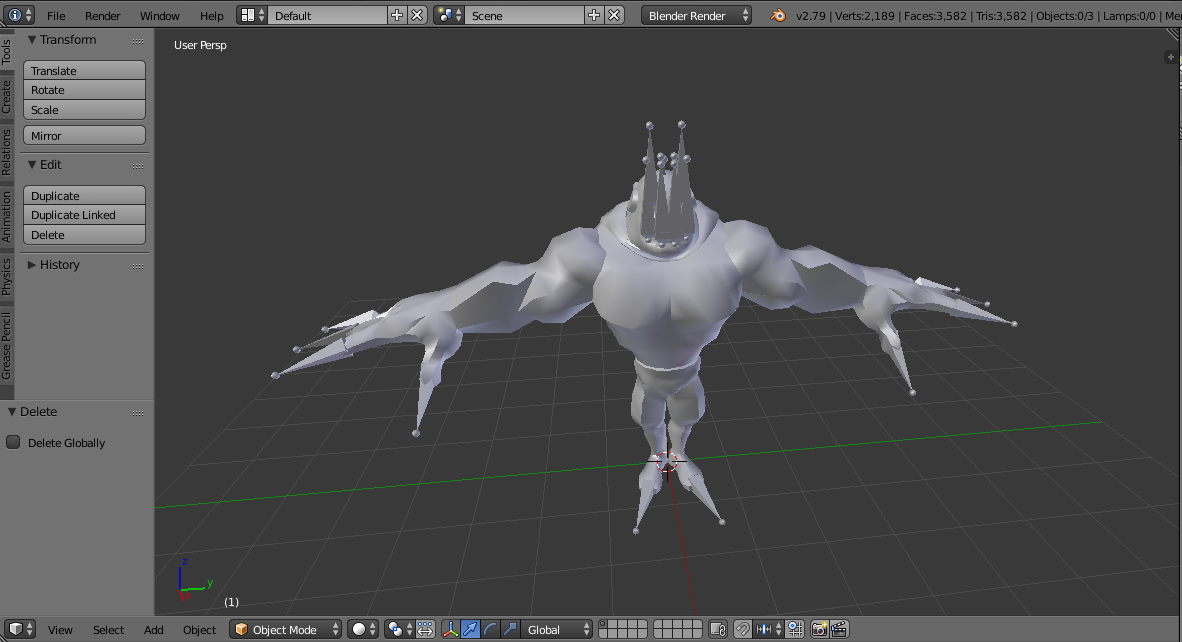Click the Mirror button

pyautogui.click(x=84, y=136)
